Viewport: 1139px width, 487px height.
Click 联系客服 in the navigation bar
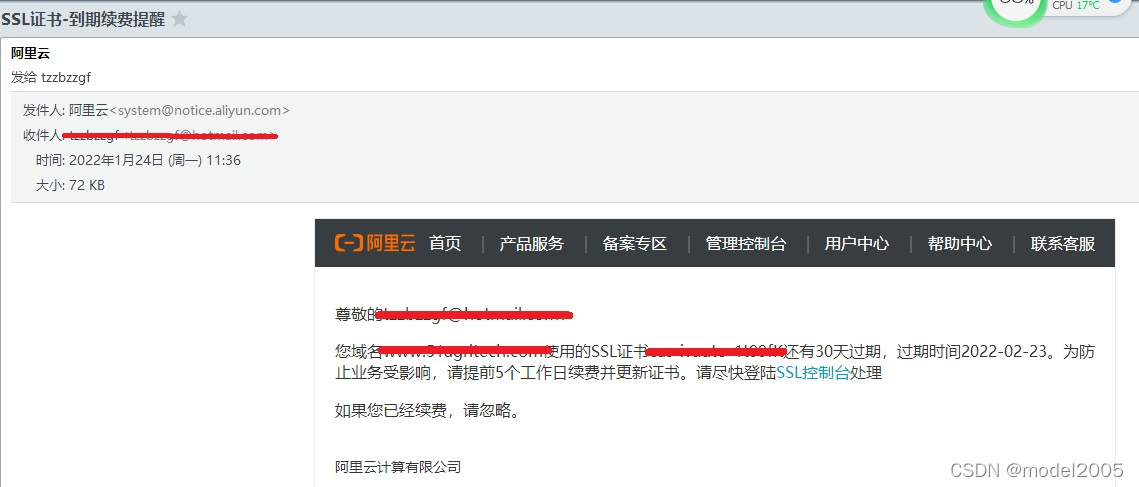click(1063, 244)
